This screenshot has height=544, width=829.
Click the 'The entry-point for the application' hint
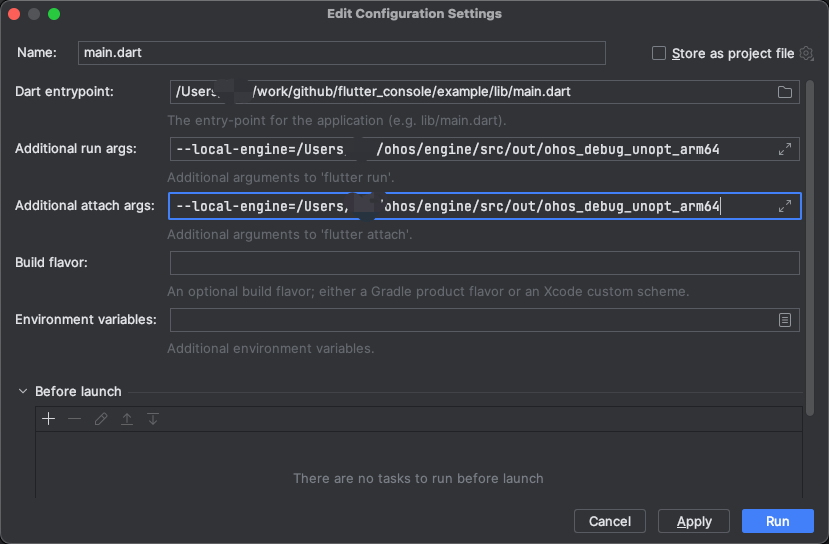point(337,121)
